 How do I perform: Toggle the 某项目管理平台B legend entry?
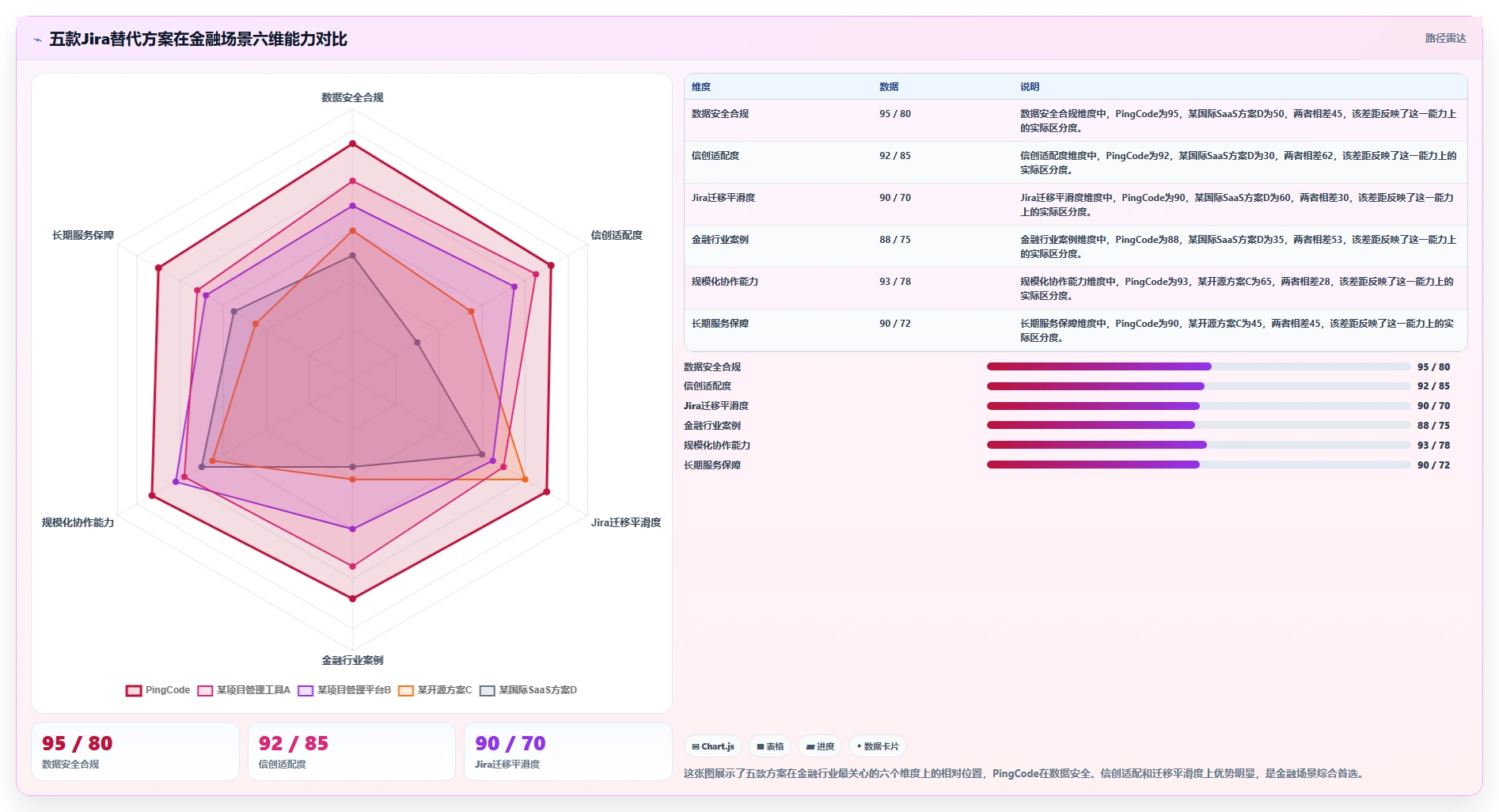pos(345,690)
